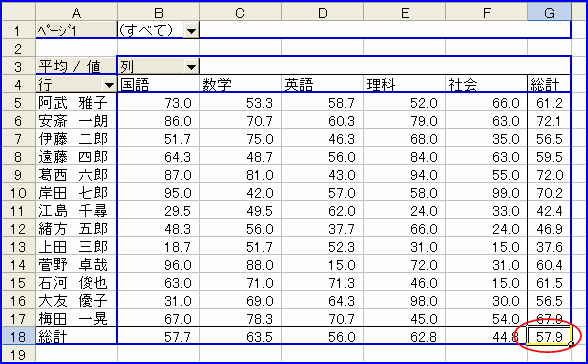This screenshot has height=364, width=588.
Task: Select 阿武 雅子's 国語 score 73.0
Action: click(x=158, y=103)
